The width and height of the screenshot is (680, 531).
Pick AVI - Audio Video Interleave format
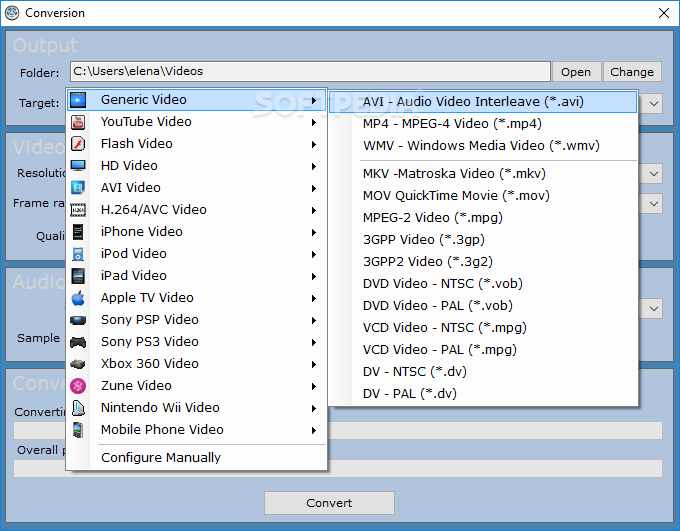point(483,102)
